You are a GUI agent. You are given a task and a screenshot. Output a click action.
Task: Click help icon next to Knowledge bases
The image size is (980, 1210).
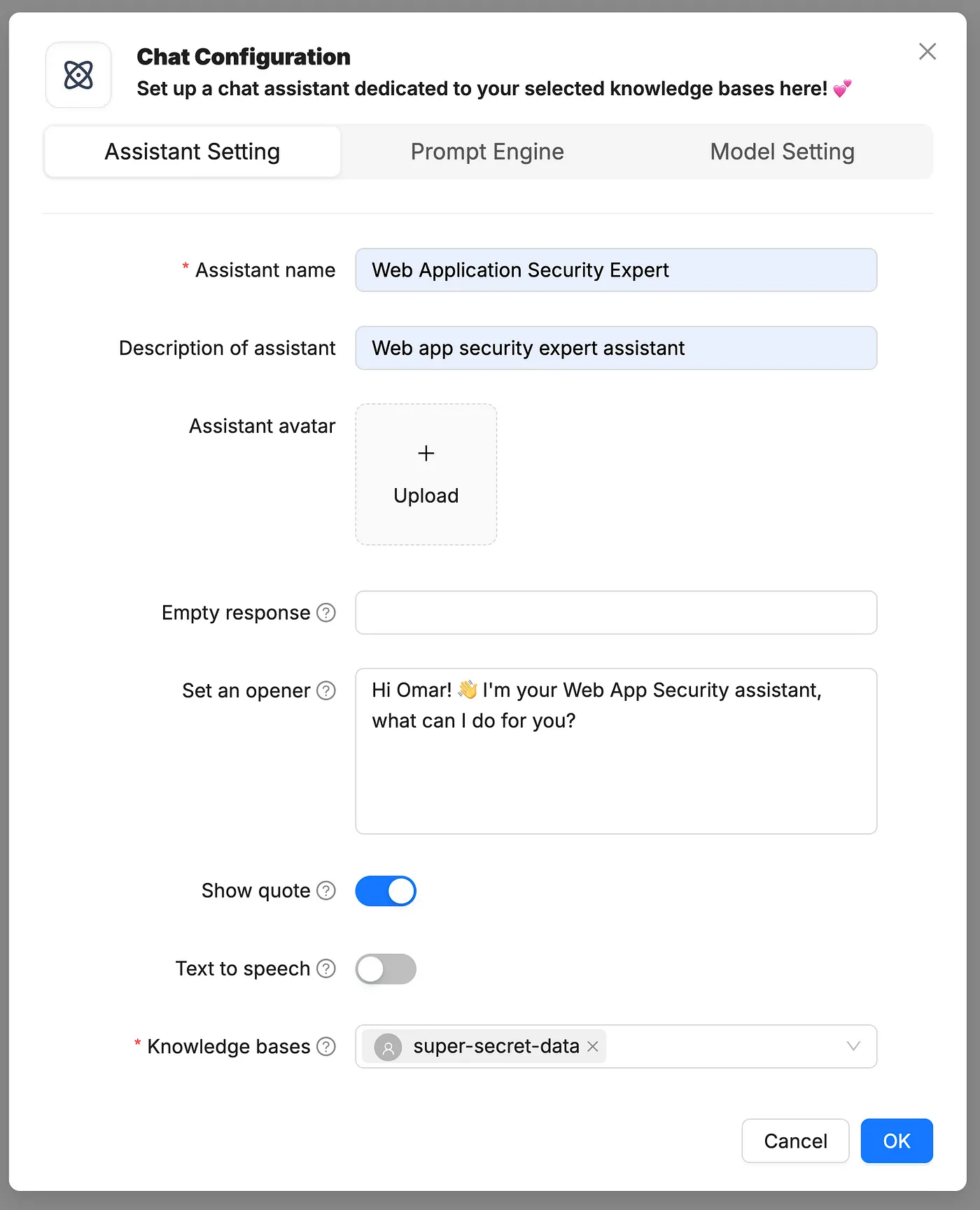[326, 1046]
